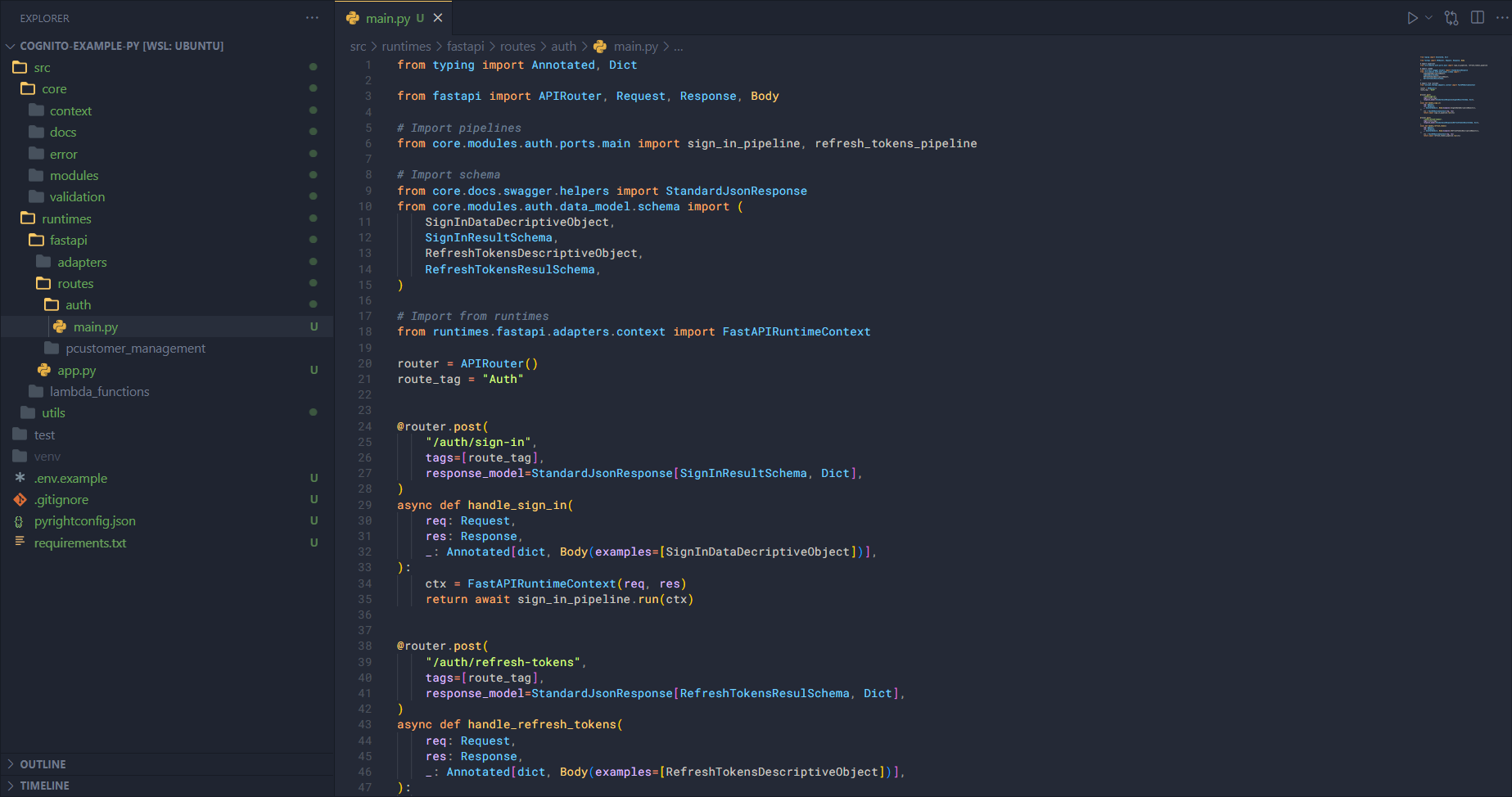The image size is (1512, 797).
Task: Select the main.py tab
Action: click(388, 18)
